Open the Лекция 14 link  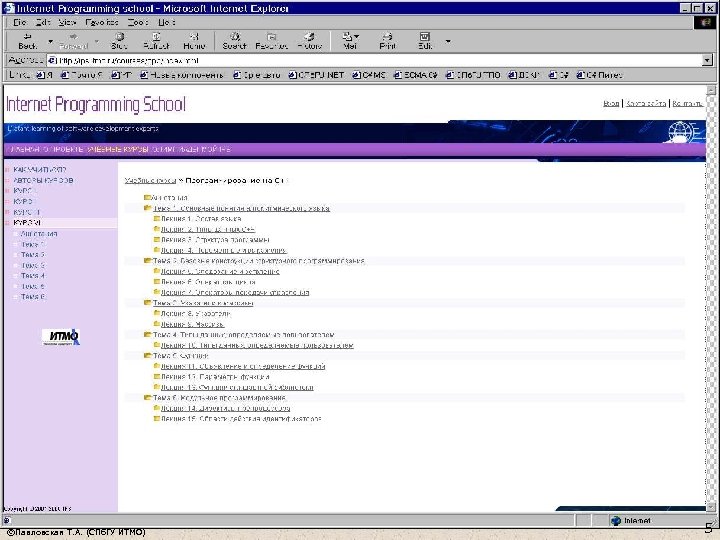[x=225, y=408]
